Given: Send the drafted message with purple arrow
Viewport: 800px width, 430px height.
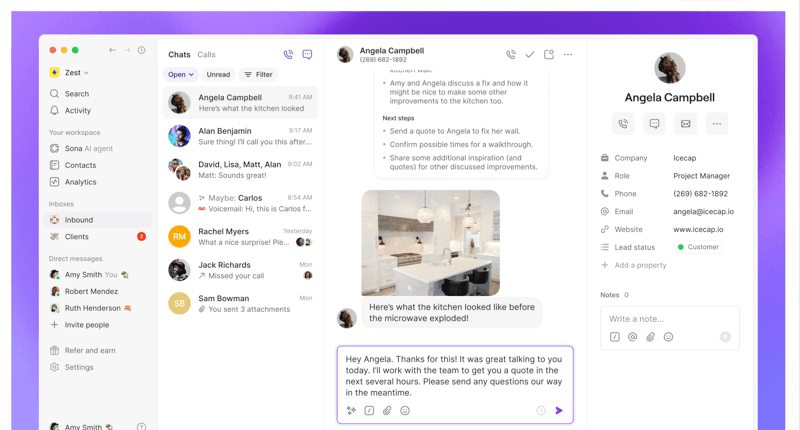Looking at the screenshot, I should pos(559,411).
